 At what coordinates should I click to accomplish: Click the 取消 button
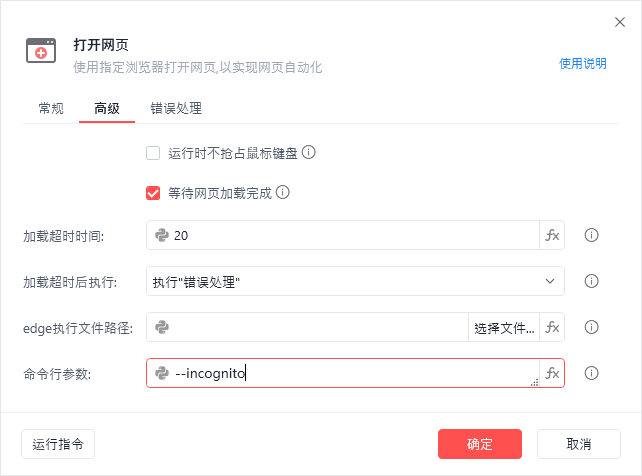(x=578, y=444)
